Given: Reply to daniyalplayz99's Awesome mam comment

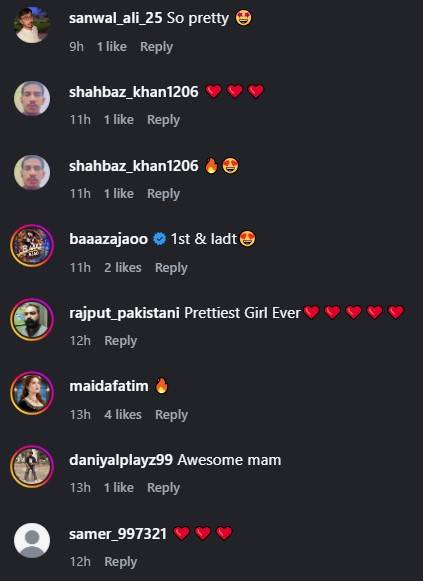Looking at the screenshot, I should 163,488.
